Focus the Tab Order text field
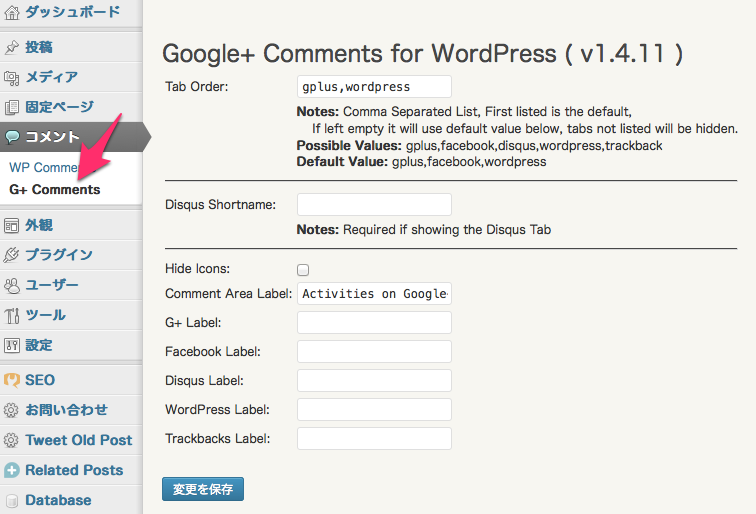Screen dimensions: 756x514 (x=374, y=87)
